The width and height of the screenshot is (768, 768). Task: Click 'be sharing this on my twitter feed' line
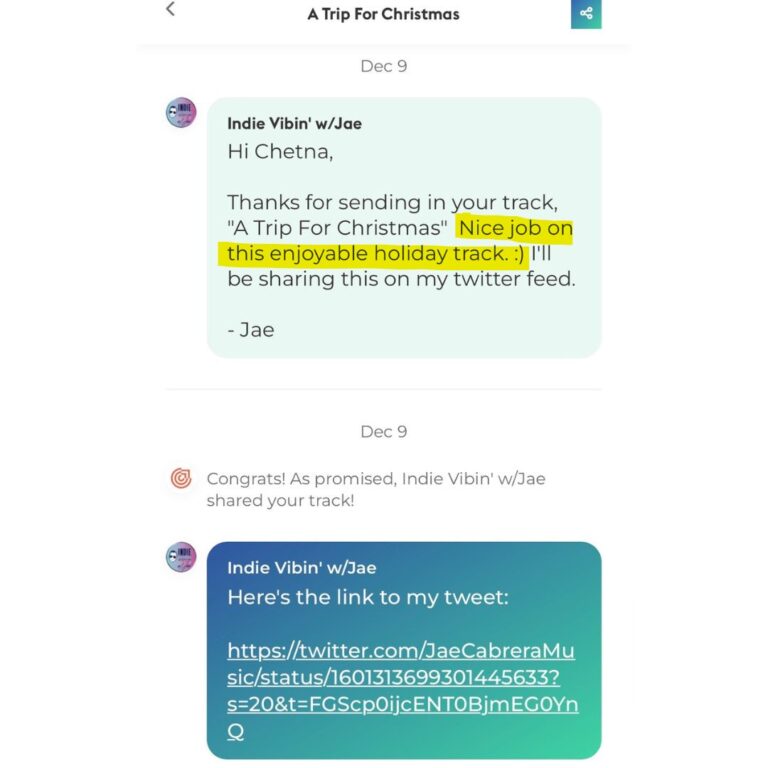(x=401, y=279)
